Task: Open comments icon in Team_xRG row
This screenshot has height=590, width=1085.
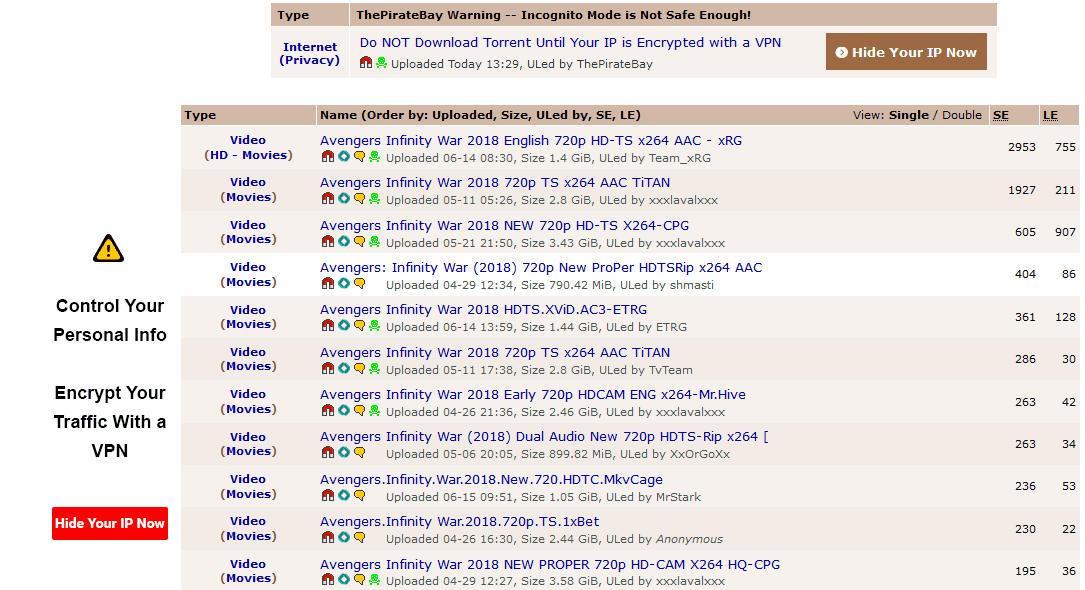Action: point(359,157)
